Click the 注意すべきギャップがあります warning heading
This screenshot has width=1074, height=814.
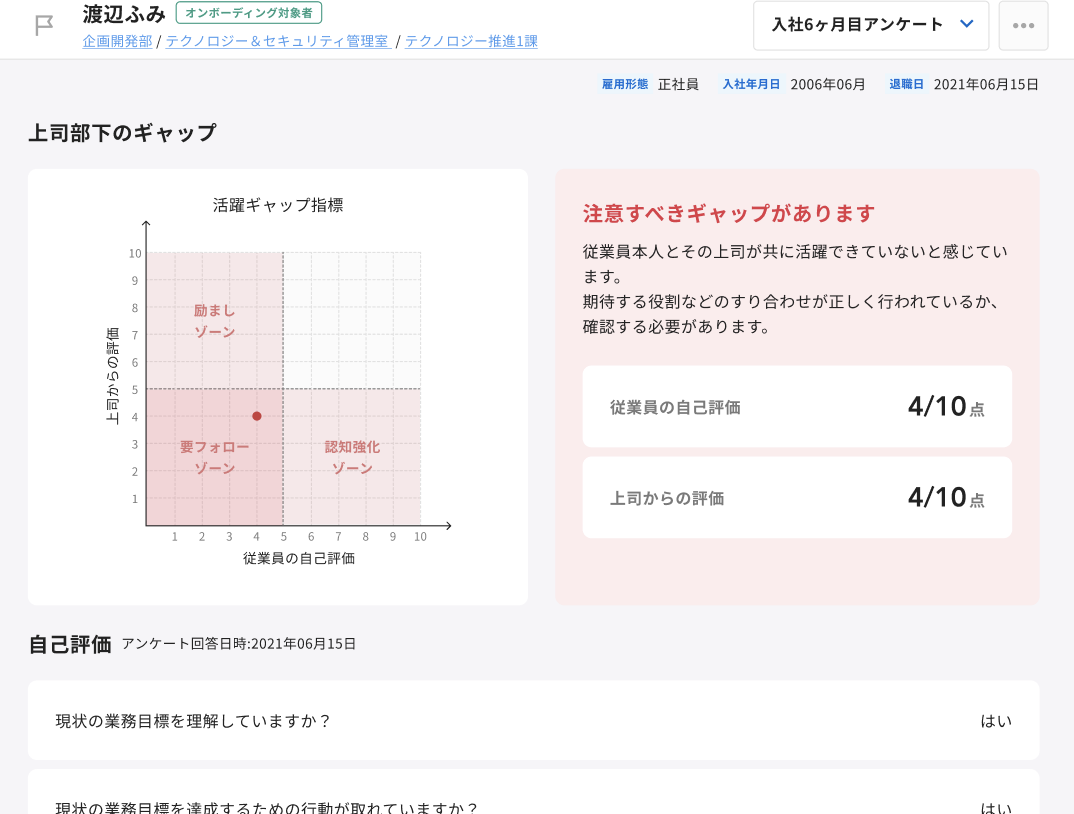point(729,213)
